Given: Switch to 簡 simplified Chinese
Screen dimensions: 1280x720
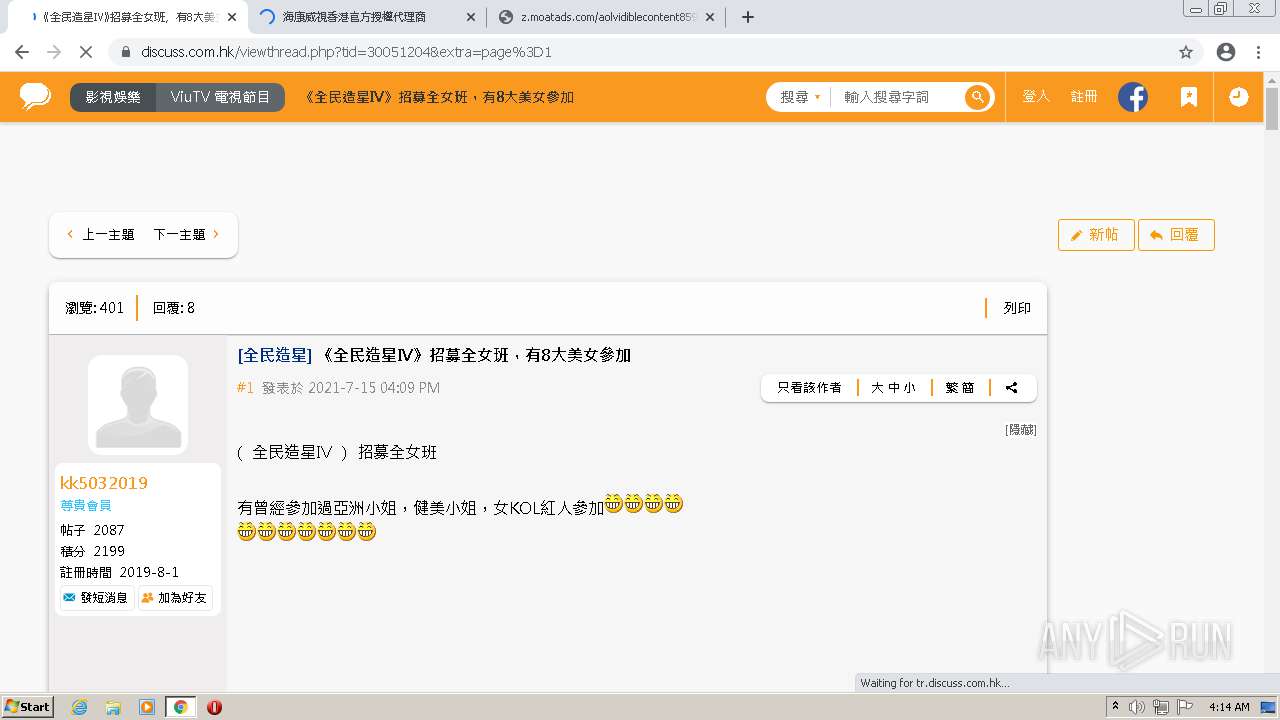Looking at the screenshot, I should coord(968,388).
